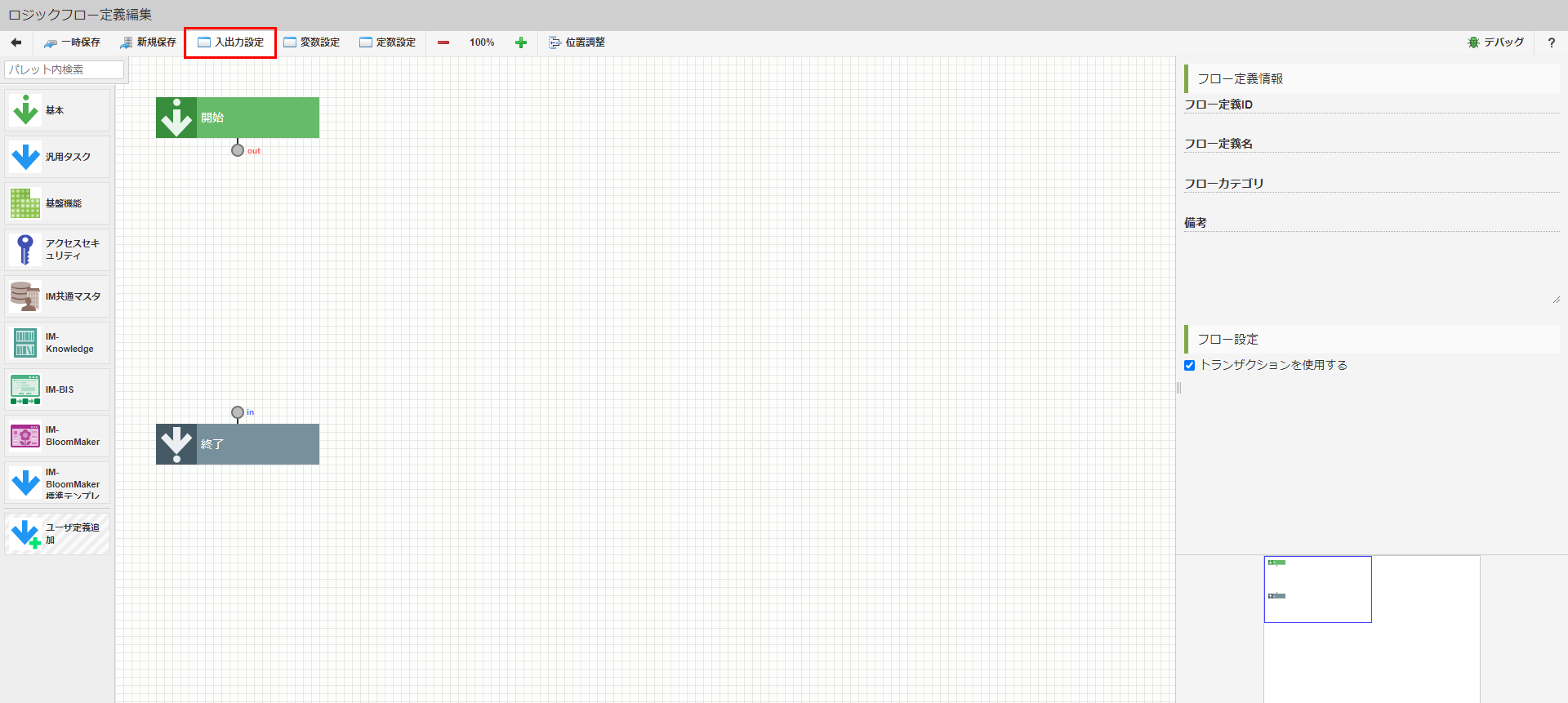
Task: Click the red minus zoom-out icon
Action: pyautogui.click(x=443, y=42)
